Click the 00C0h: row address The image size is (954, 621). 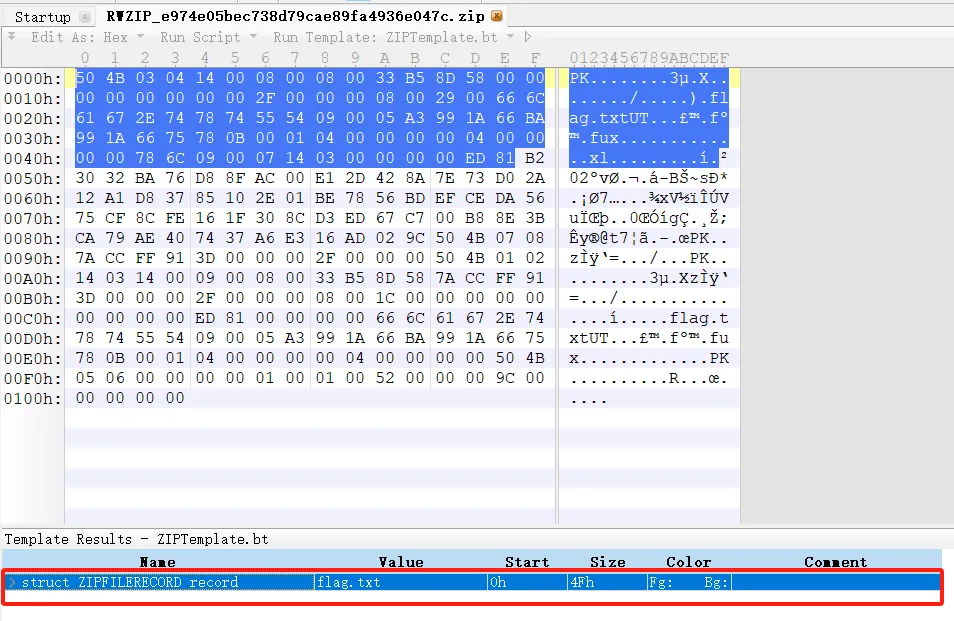click(32, 319)
